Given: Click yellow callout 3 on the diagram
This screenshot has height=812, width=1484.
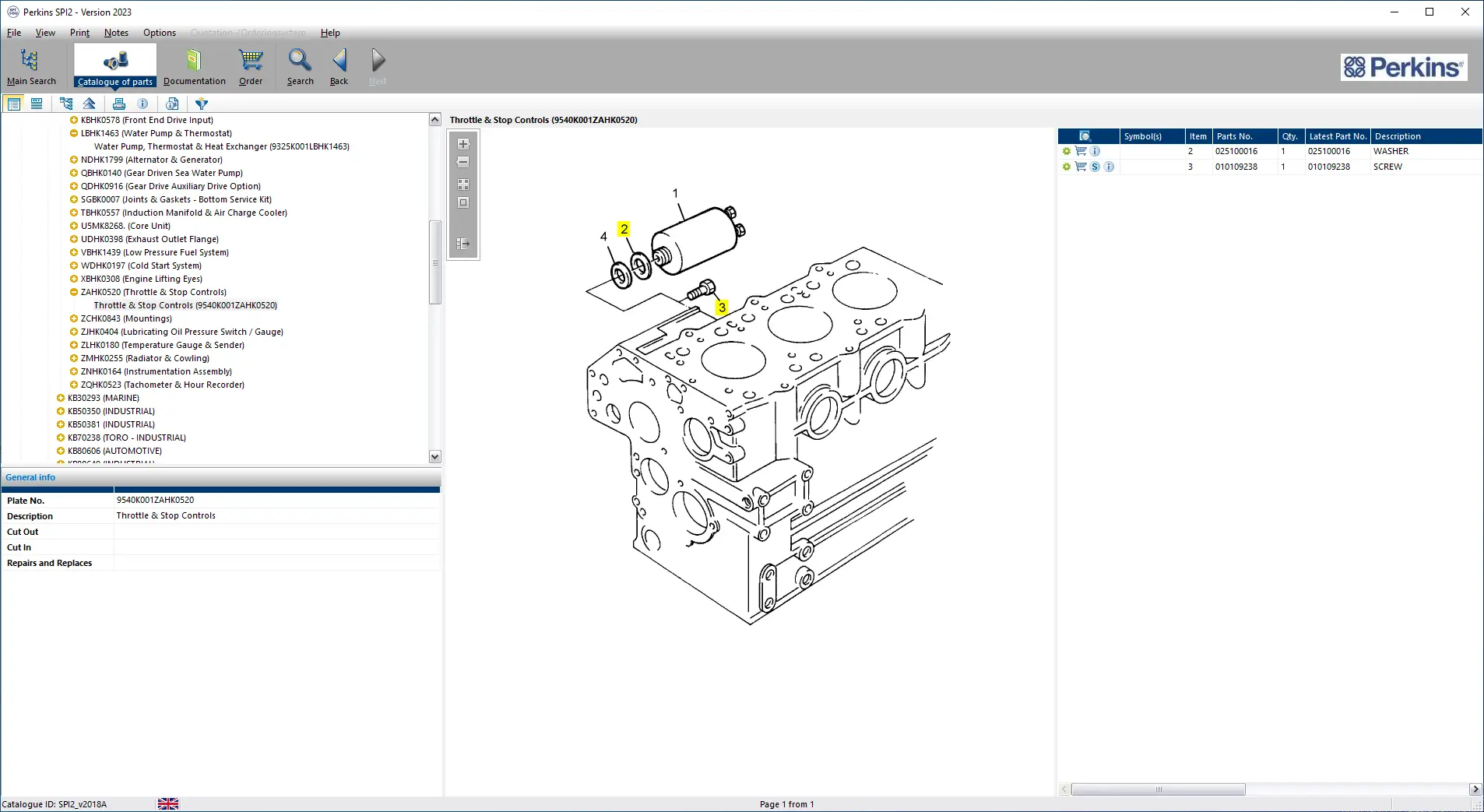Looking at the screenshot, I should coord(723,308).
